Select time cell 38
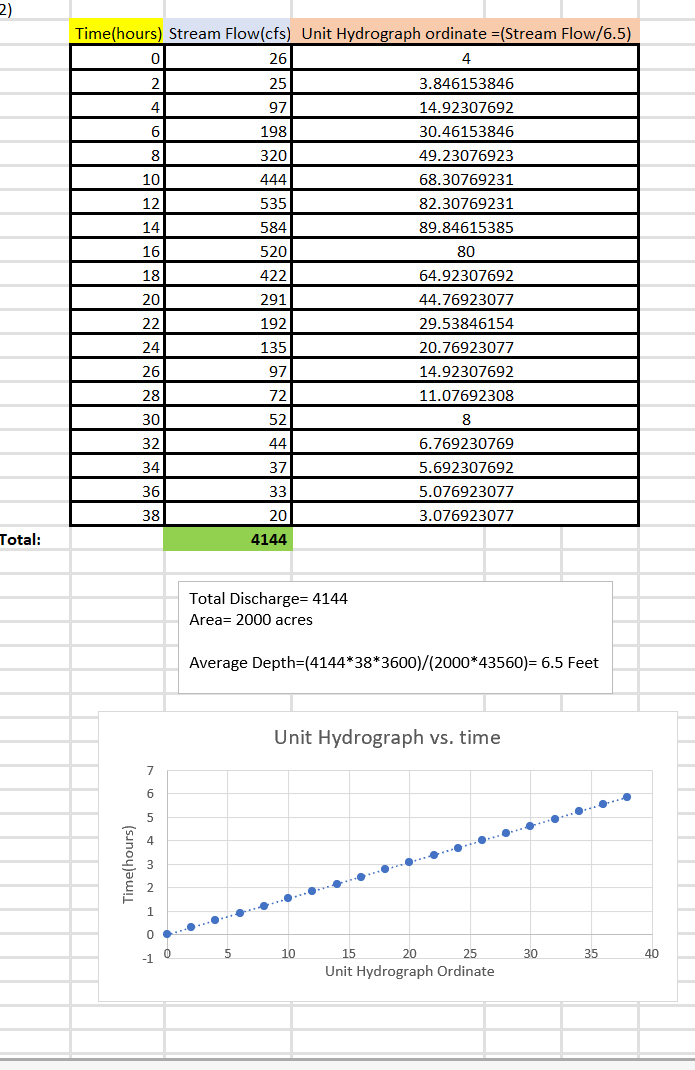695x1070 pixels. [x=117, y=515]
